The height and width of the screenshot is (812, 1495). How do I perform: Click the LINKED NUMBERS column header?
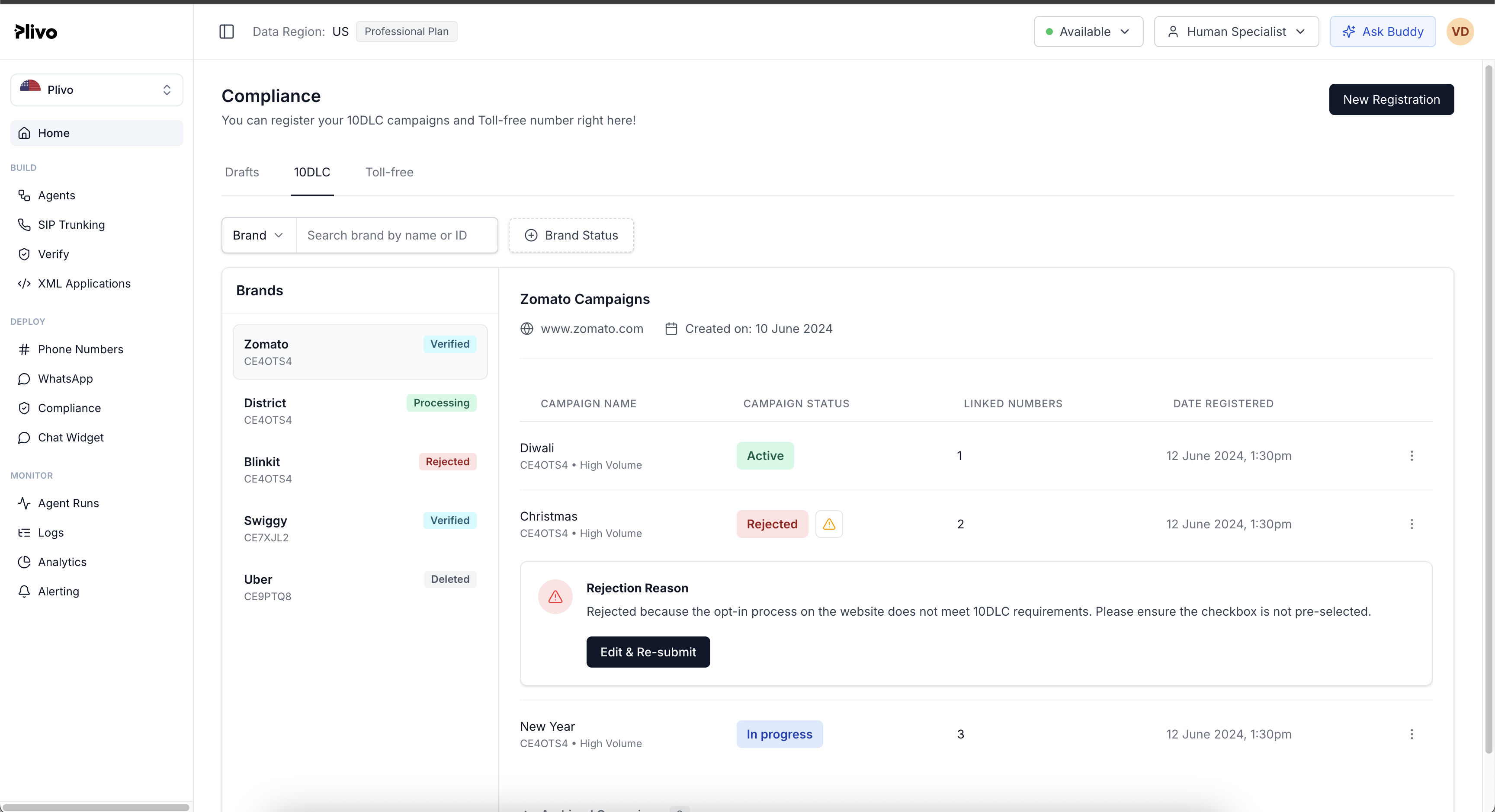tap(1013, 404)
